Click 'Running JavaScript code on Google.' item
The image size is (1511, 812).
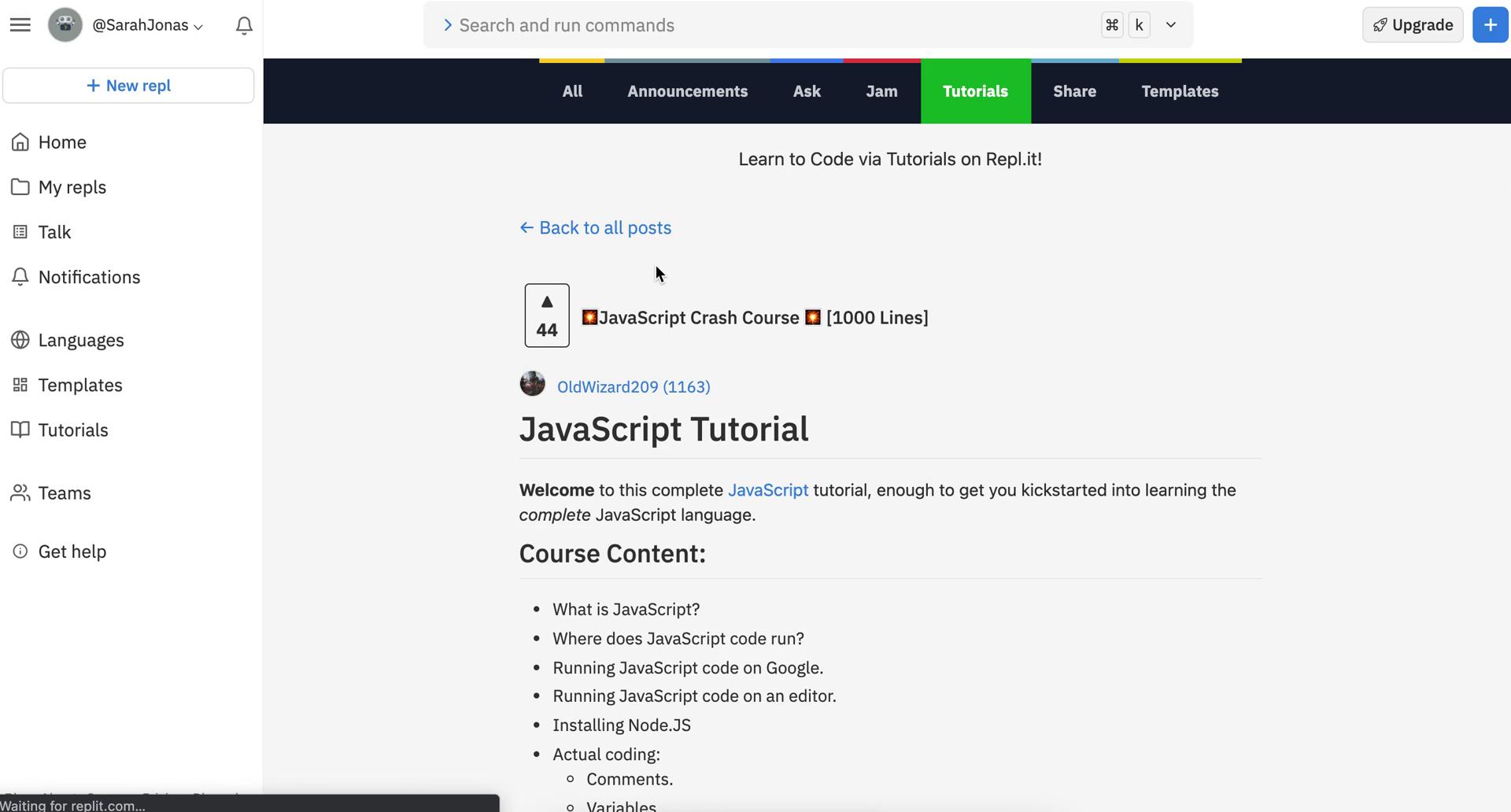point(688,668)
